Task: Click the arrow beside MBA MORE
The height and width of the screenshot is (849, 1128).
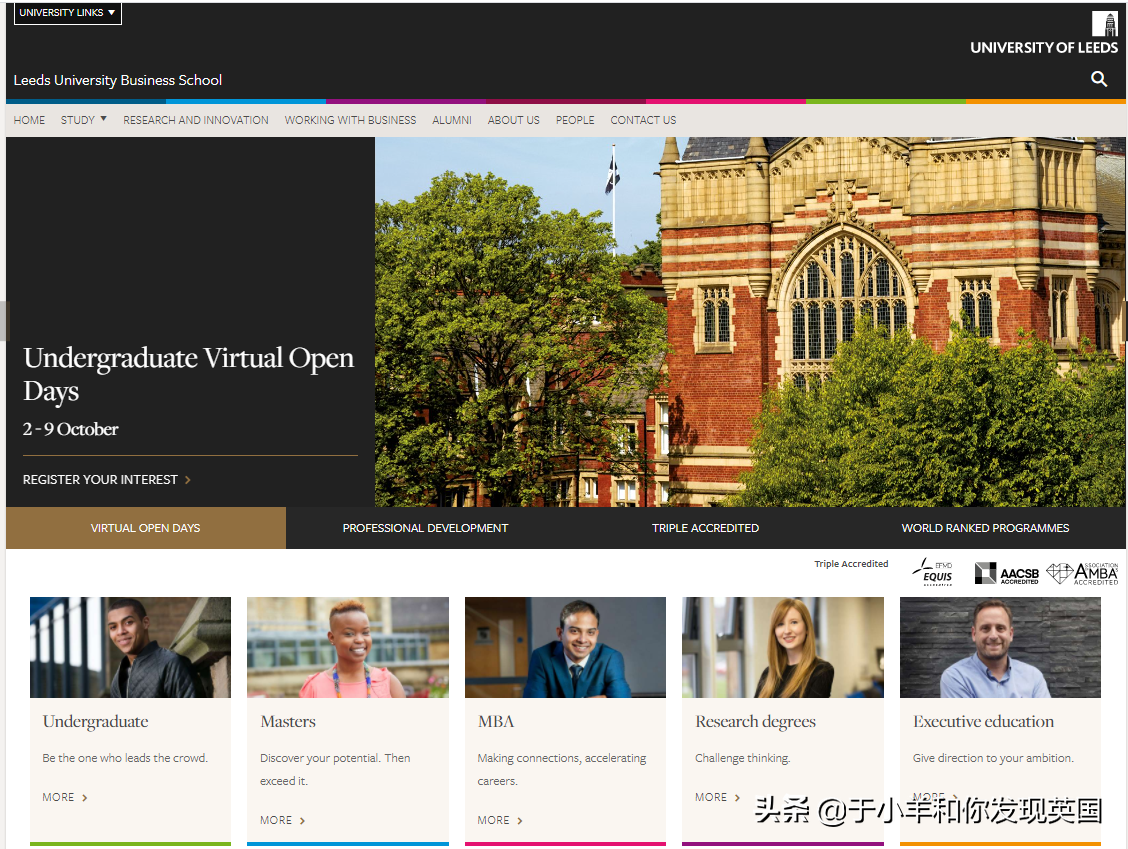Action: (x=519, y=821)
